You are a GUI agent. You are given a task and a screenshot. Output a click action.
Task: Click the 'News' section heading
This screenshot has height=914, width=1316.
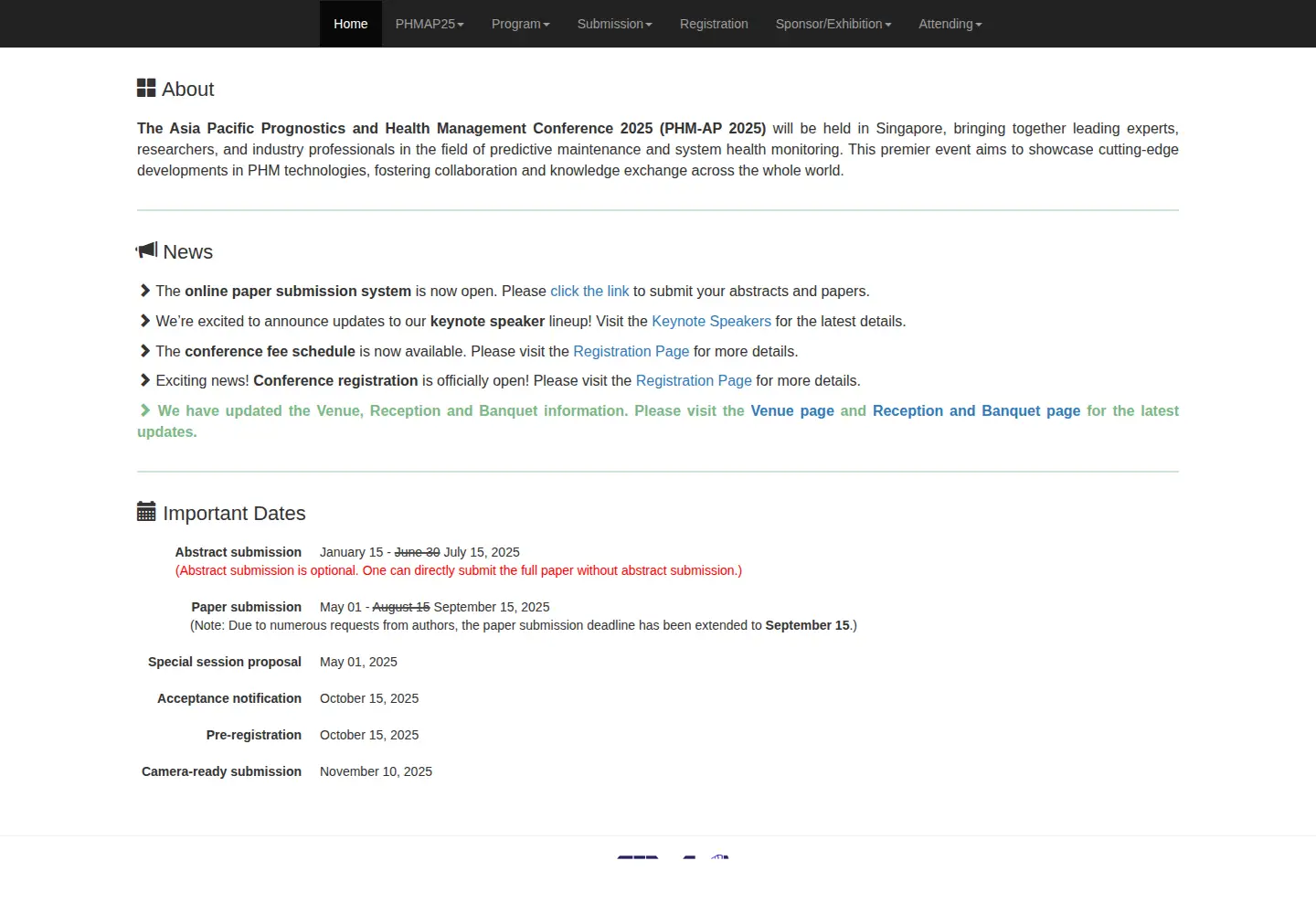point(188,251)
